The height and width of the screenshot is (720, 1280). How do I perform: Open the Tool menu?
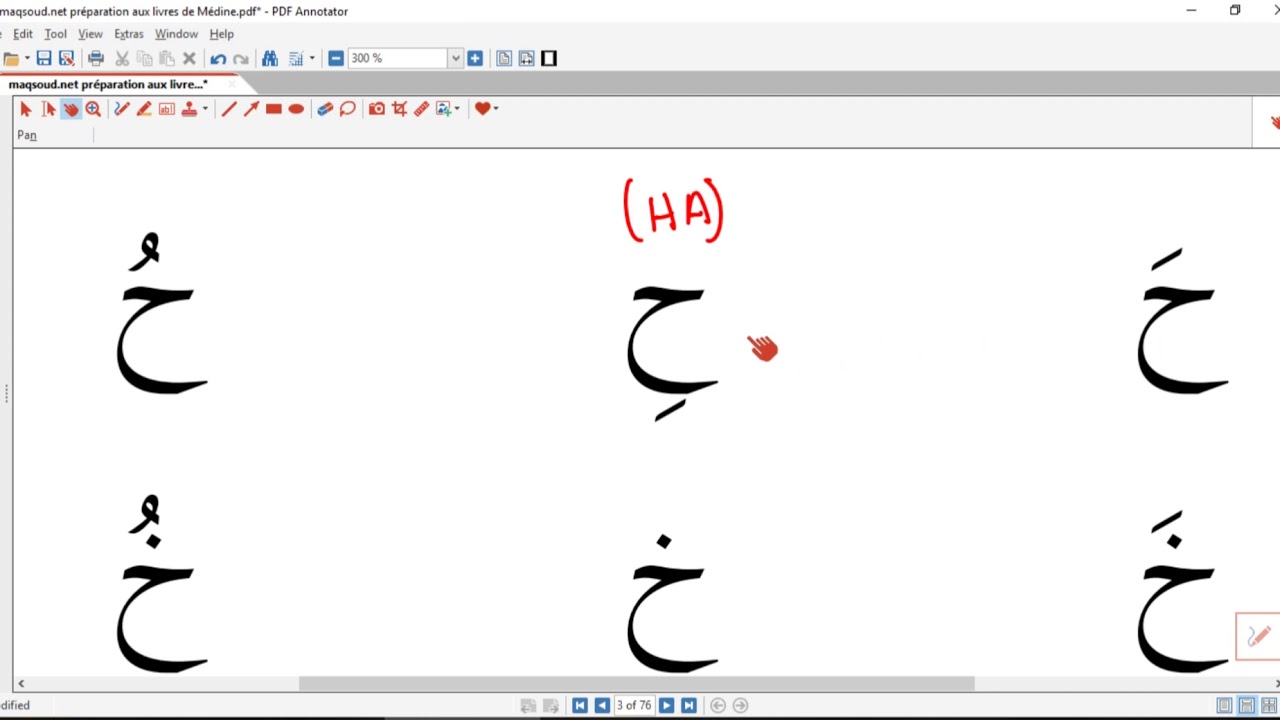click(x=55, y=34)
